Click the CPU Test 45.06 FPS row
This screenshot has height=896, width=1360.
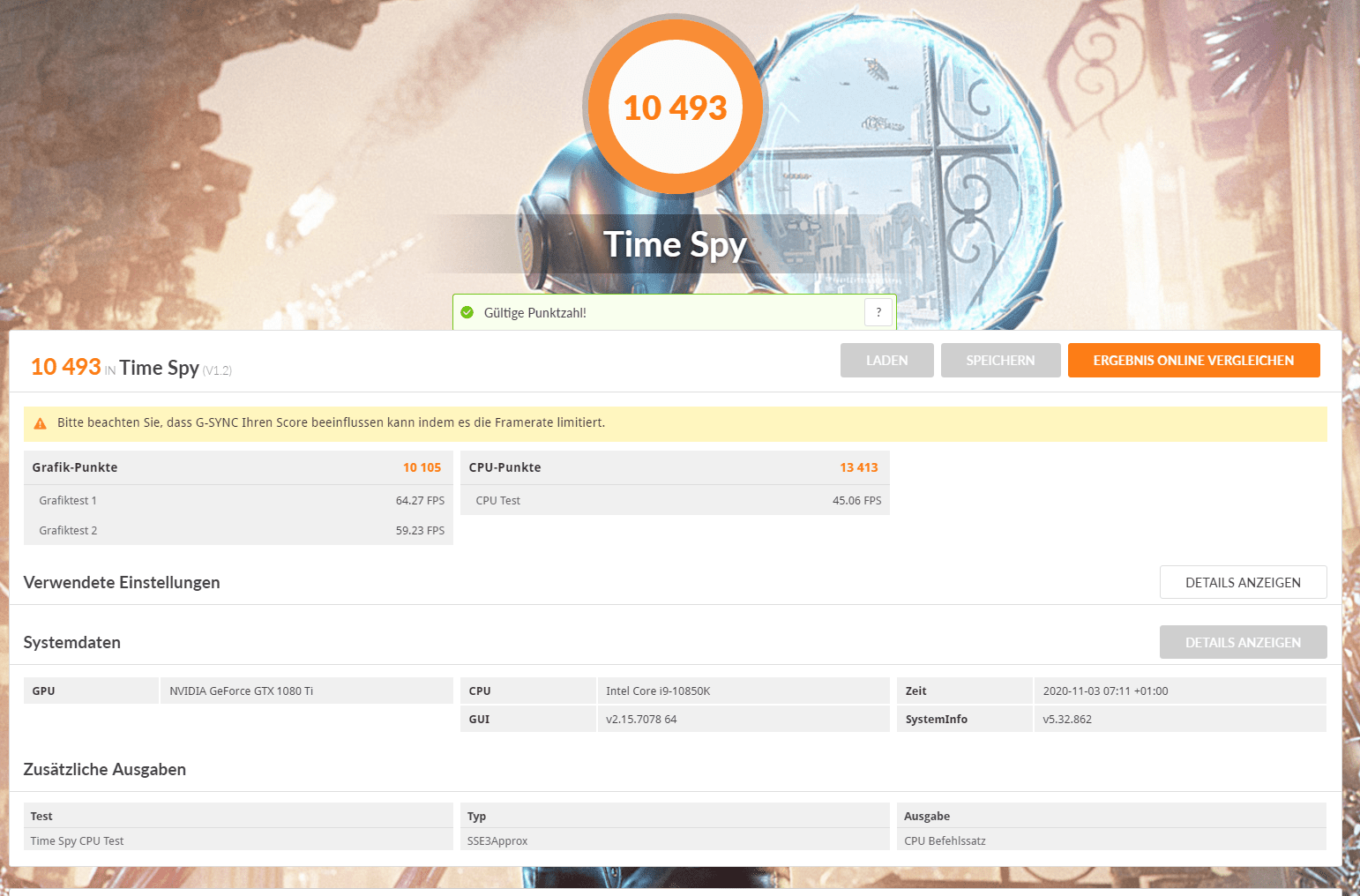pyautogui.click(x=675, y=500)
